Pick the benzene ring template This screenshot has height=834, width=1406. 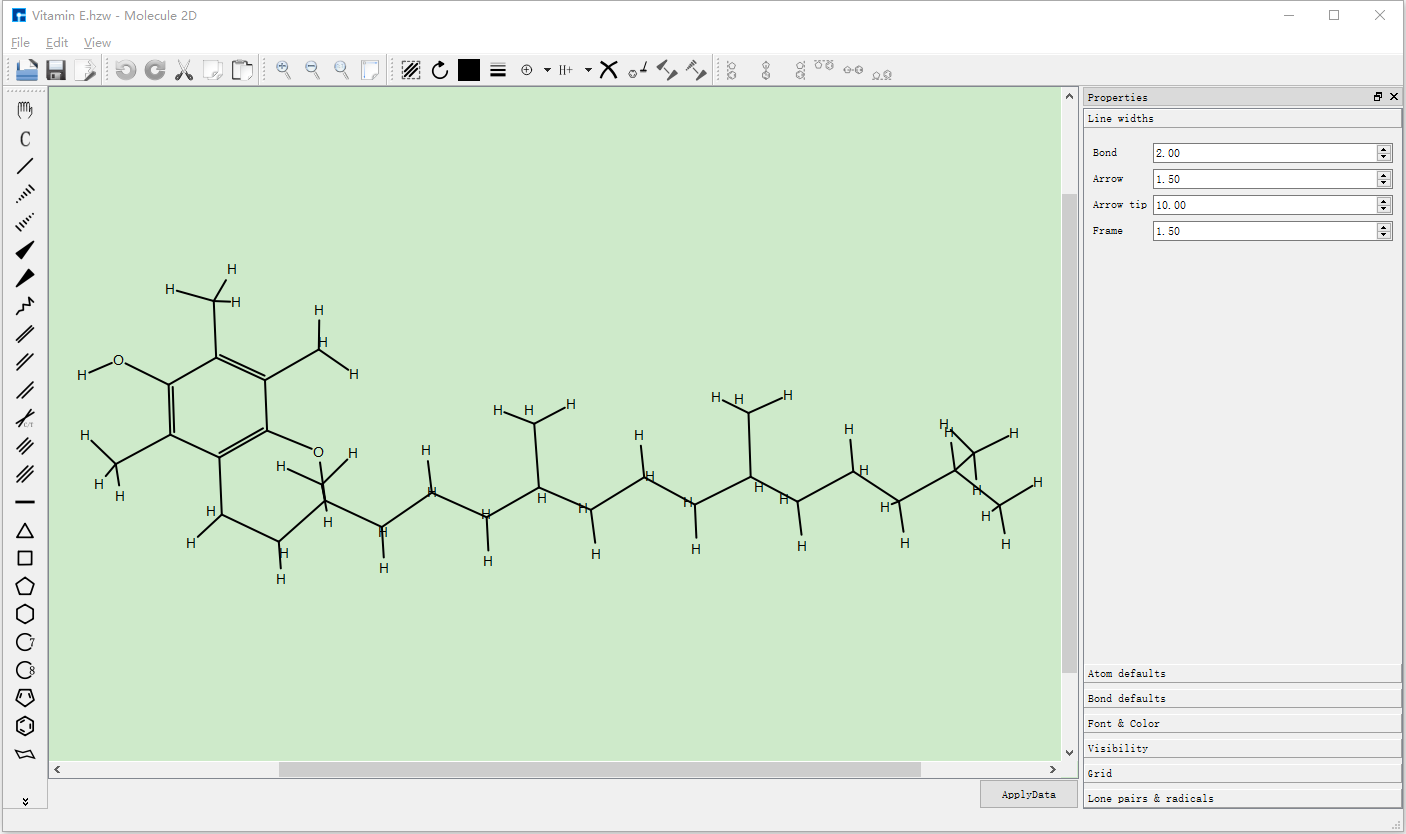[25, 726]
